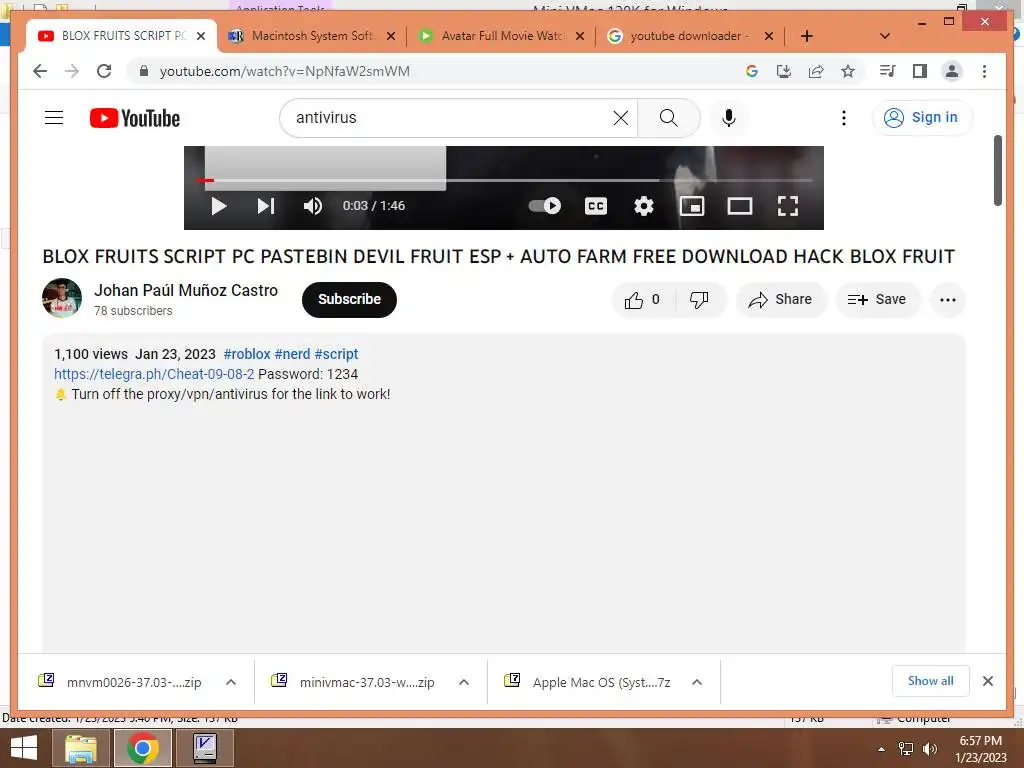The height and width of the screenshot is (768, 1024).
Task: Switch to the Macintosh System Software tab
Action: 311,36
